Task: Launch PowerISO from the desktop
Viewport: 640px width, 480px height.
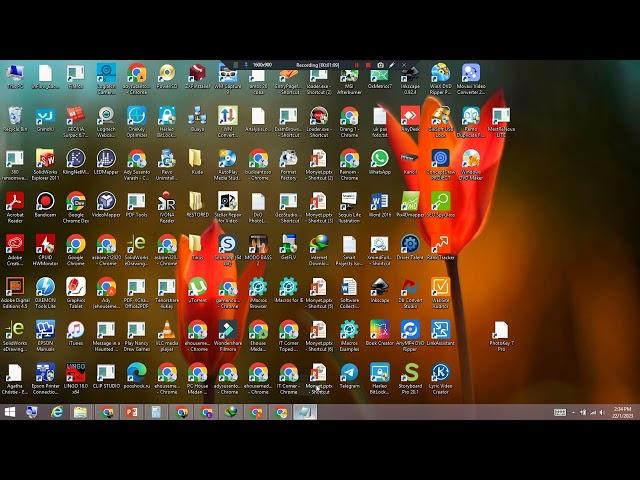Action: 167,76
